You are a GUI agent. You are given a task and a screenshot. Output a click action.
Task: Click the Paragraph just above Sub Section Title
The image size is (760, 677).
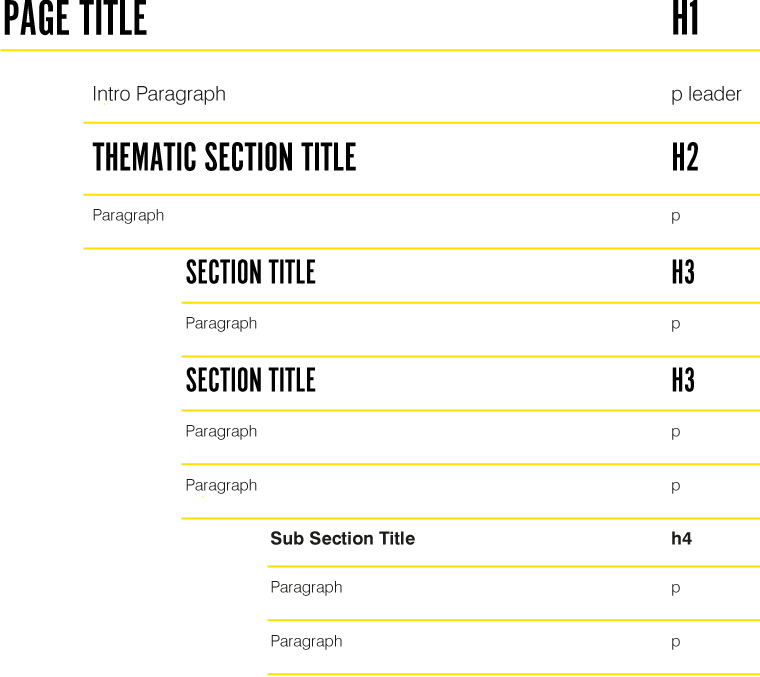pyautogui.click(x=221, y=485)
